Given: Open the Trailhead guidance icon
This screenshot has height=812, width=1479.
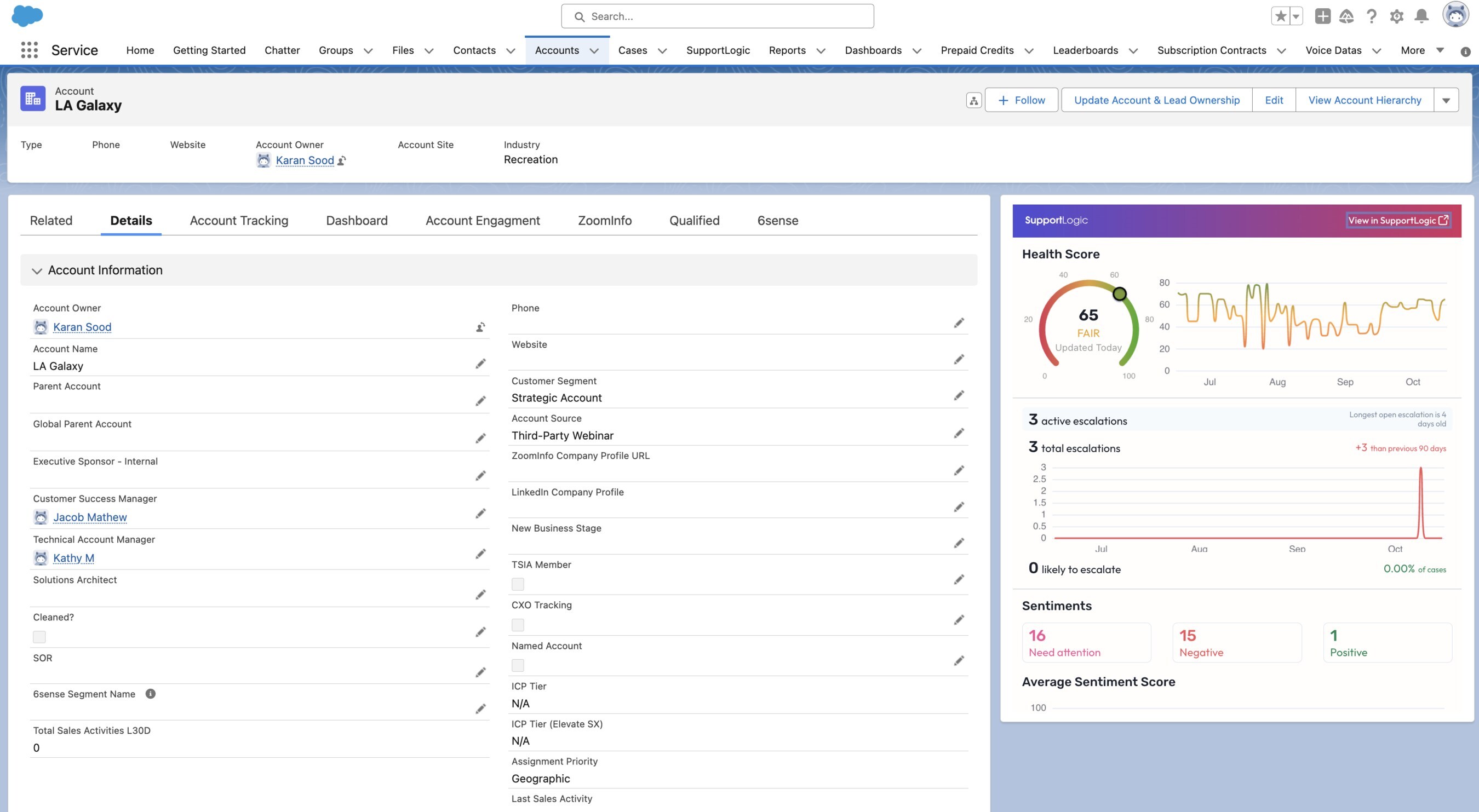Looking at the screenshot, I should (1346, 16).
